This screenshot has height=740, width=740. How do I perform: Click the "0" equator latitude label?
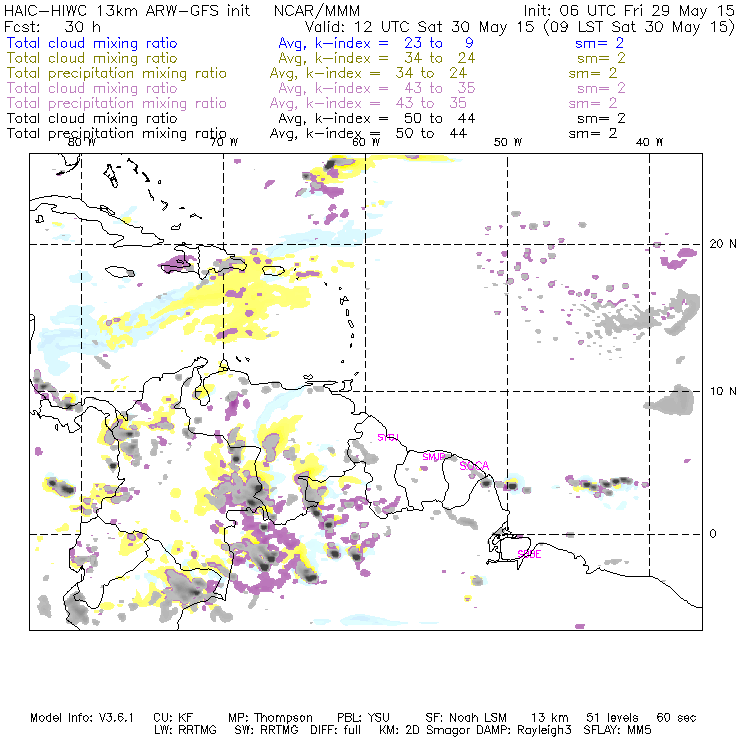click(713, 534)
